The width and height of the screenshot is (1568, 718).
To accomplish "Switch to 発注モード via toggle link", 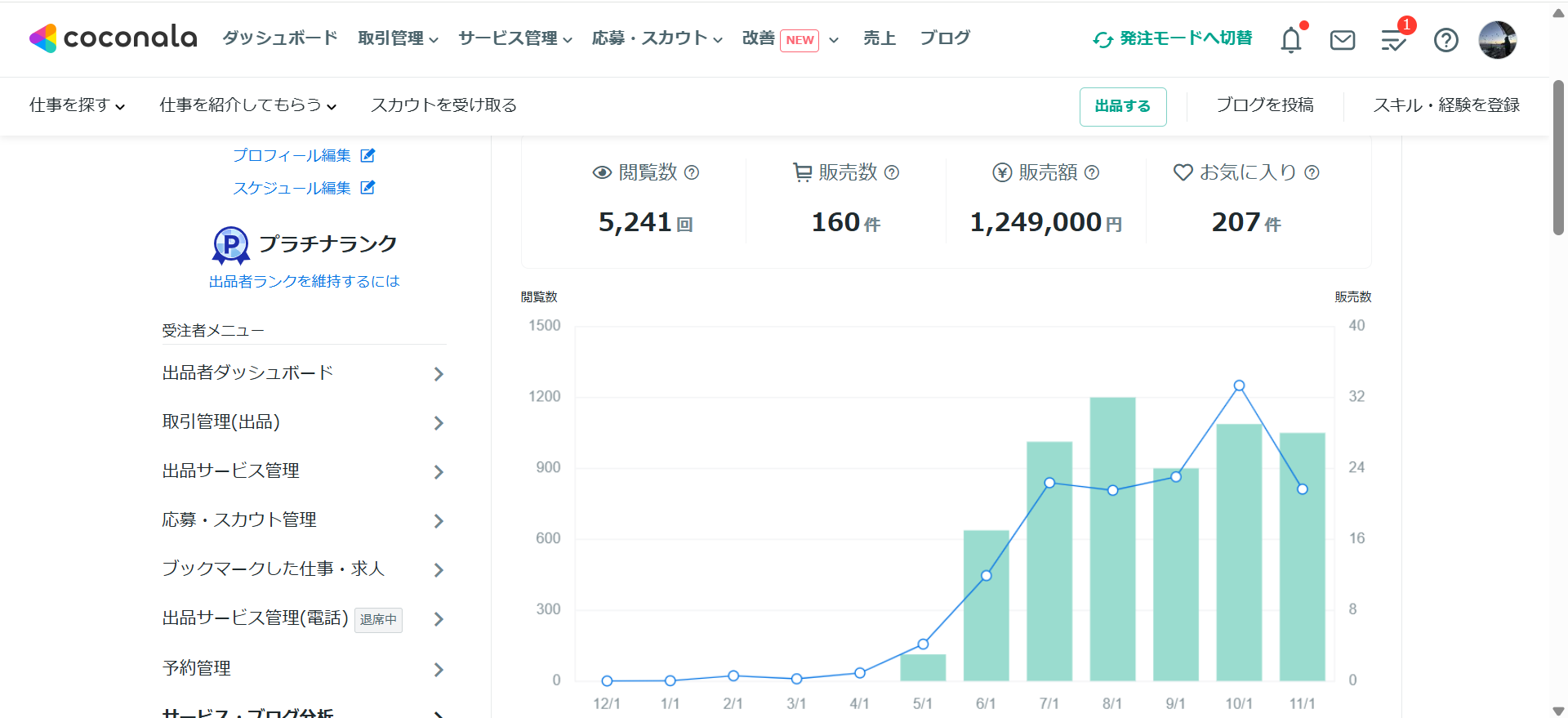I will pyautogui.click(x=1173, y=38).
